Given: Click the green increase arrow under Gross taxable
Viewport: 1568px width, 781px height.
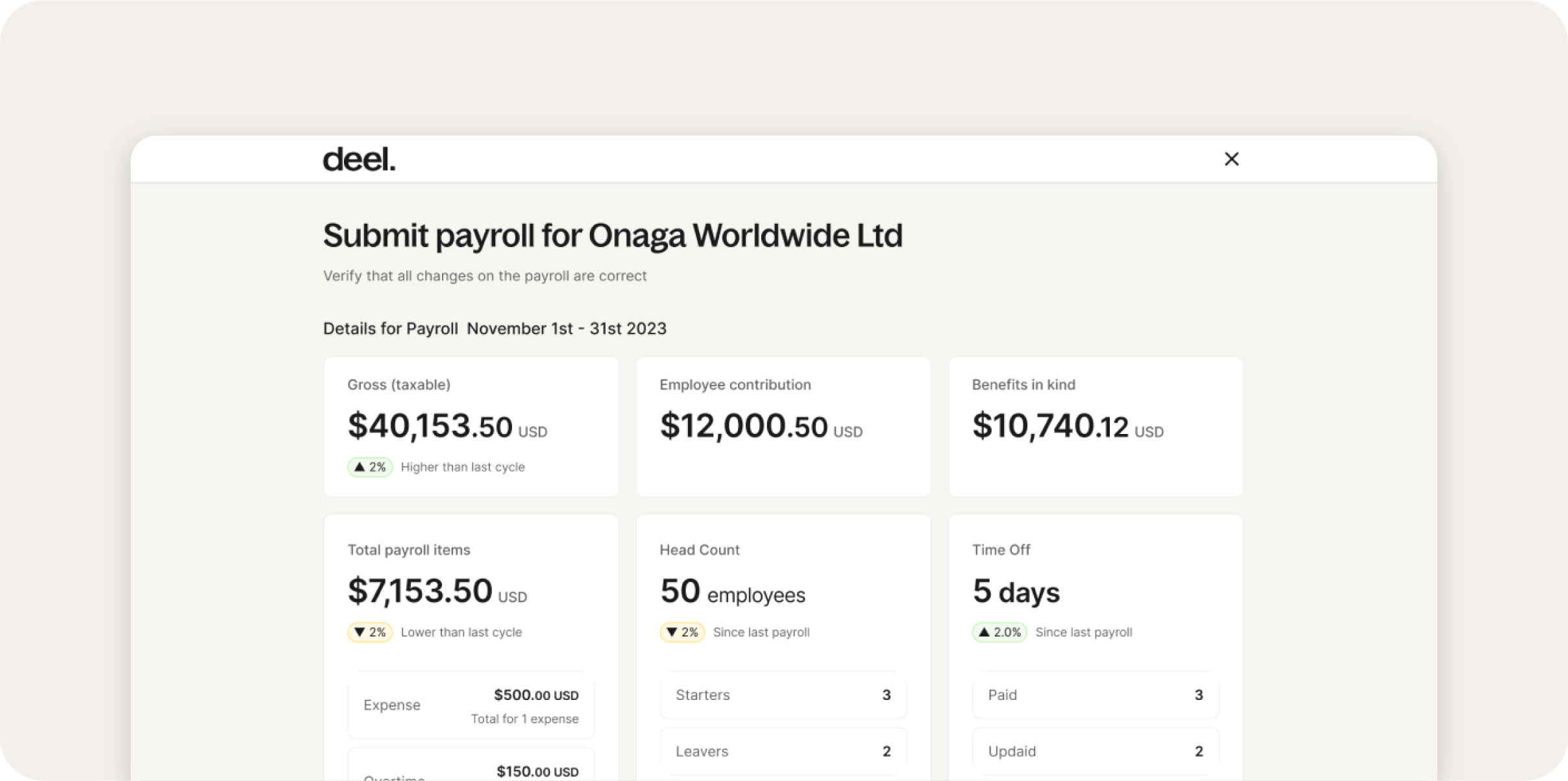Looking at the screenshot, I should tap(361, 466).
